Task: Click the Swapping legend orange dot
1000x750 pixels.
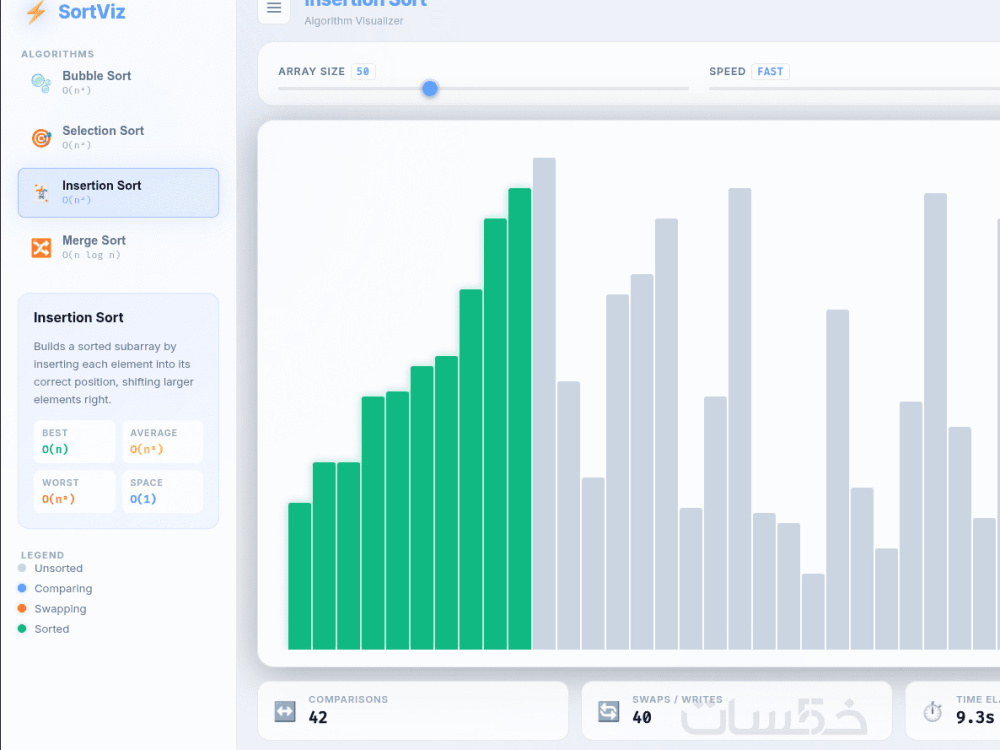Action: tap(22, 608)
